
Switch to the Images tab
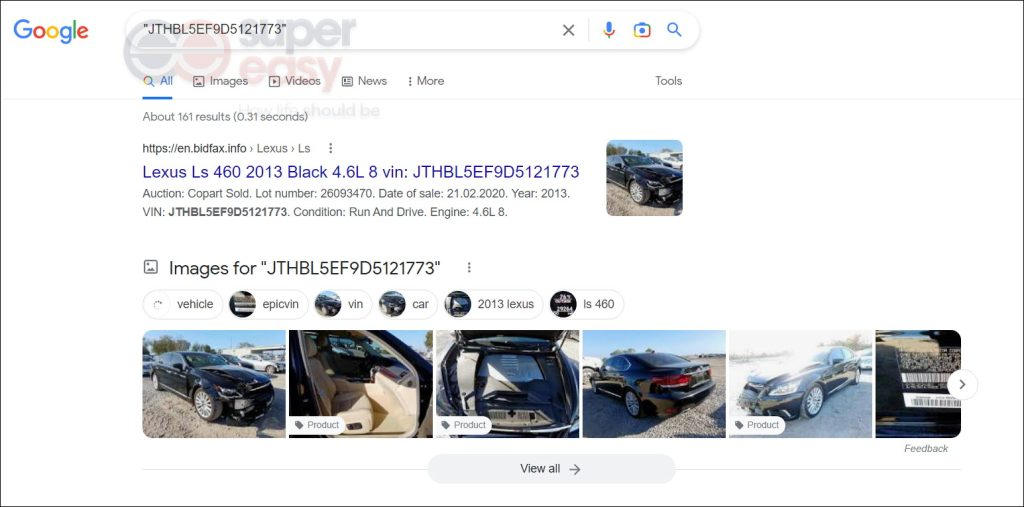click(x=221, y=81)
